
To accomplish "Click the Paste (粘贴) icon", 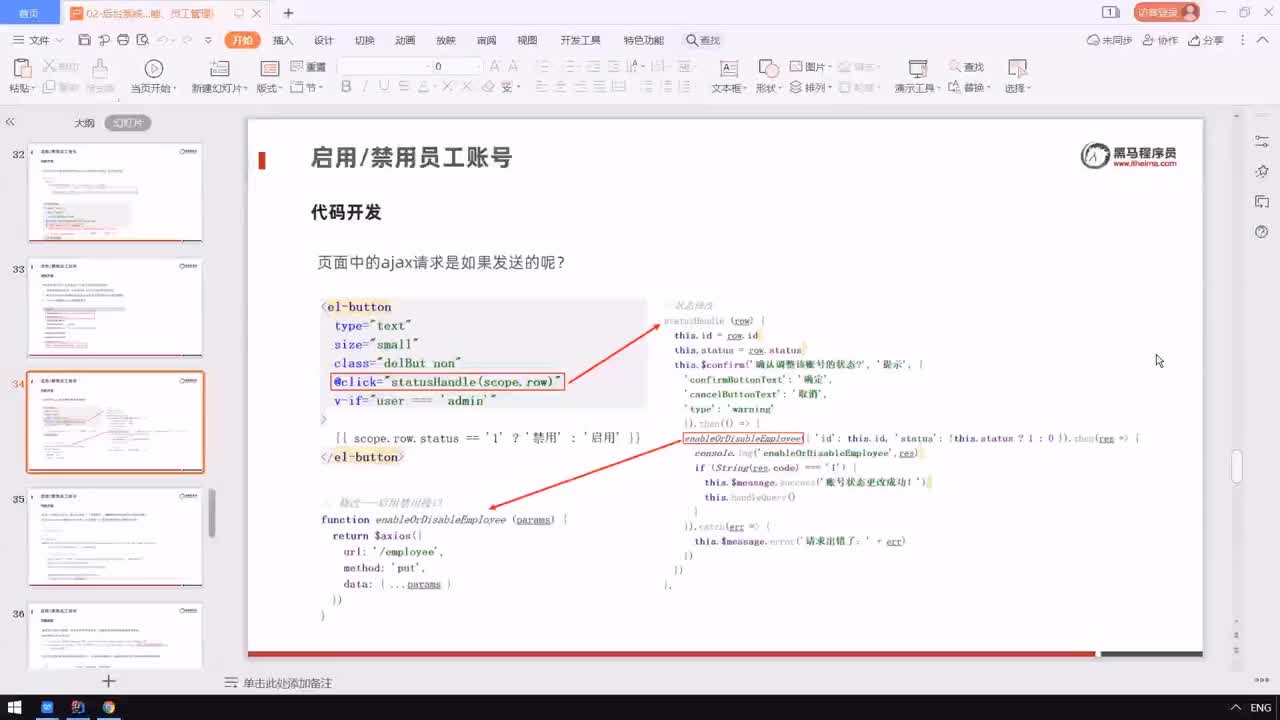I will click(x=21, y=69).
